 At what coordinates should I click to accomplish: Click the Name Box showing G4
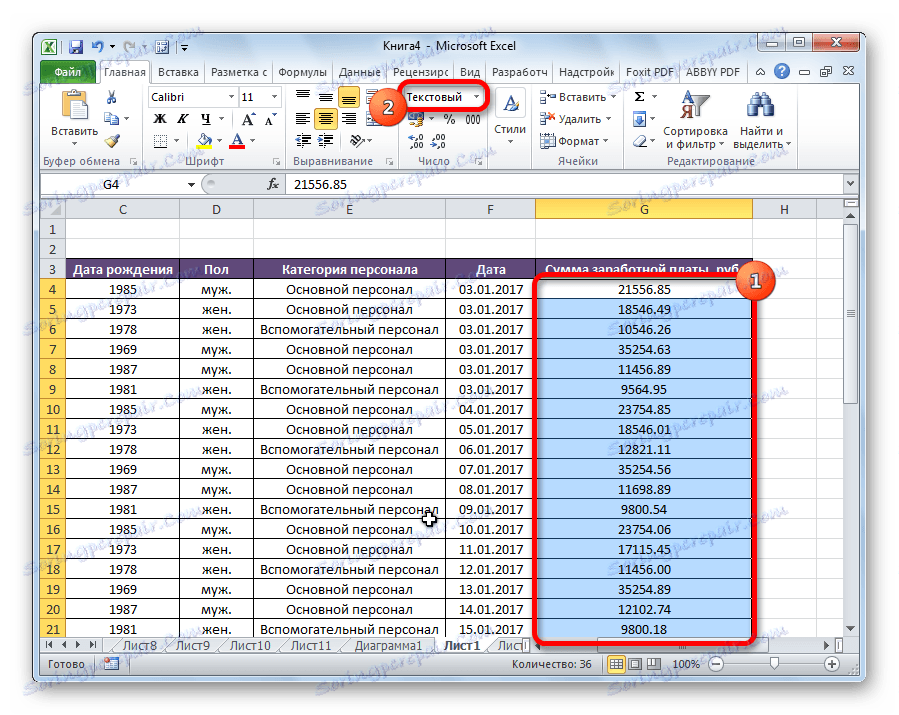(110, 185)
